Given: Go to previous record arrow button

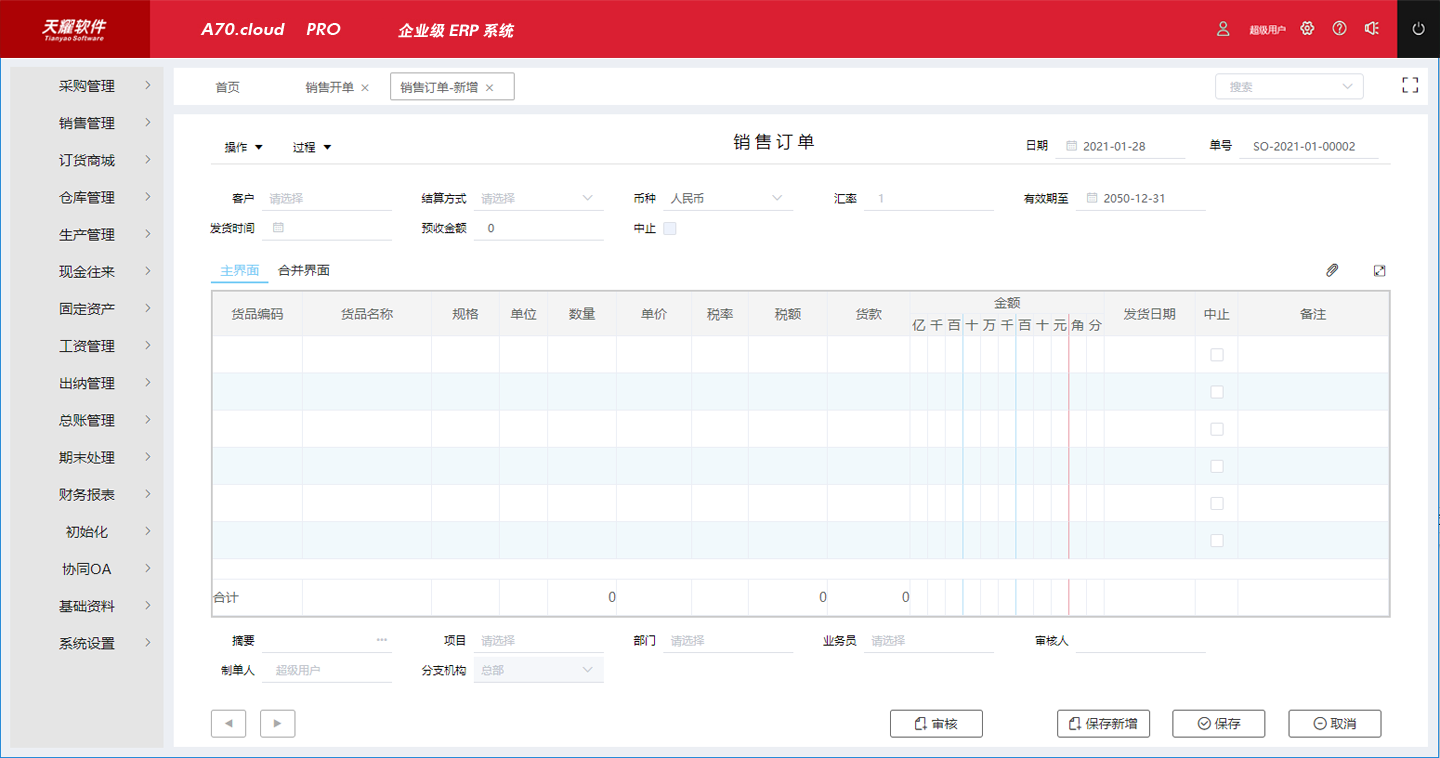Looking at the screenshot, I should click(x=228, y=723).
